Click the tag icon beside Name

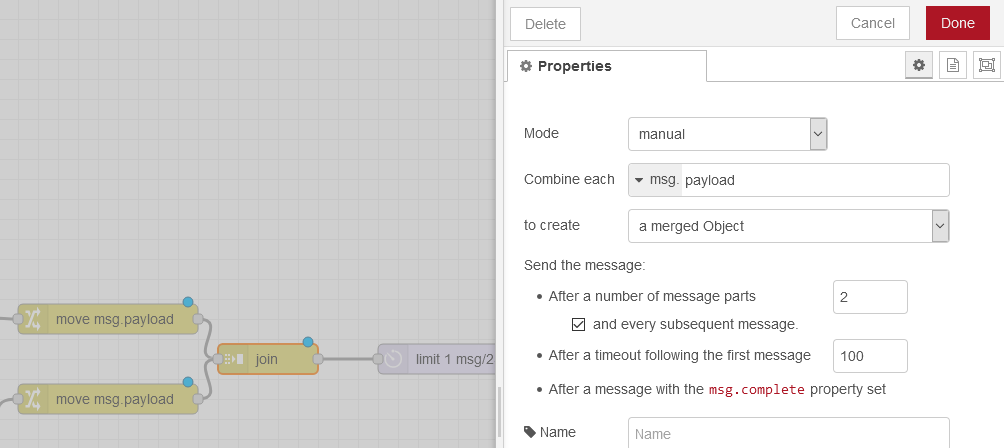(x=530, y=432)
